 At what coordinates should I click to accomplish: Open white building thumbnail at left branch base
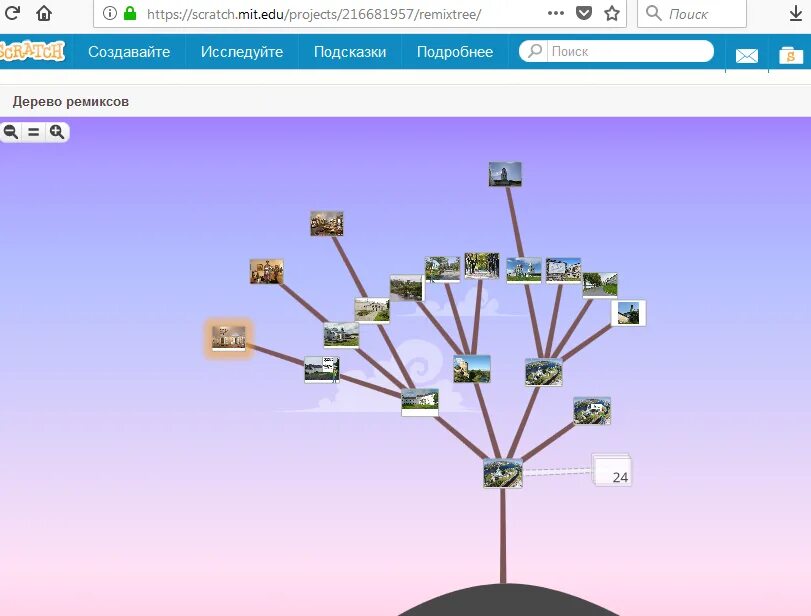419,402
